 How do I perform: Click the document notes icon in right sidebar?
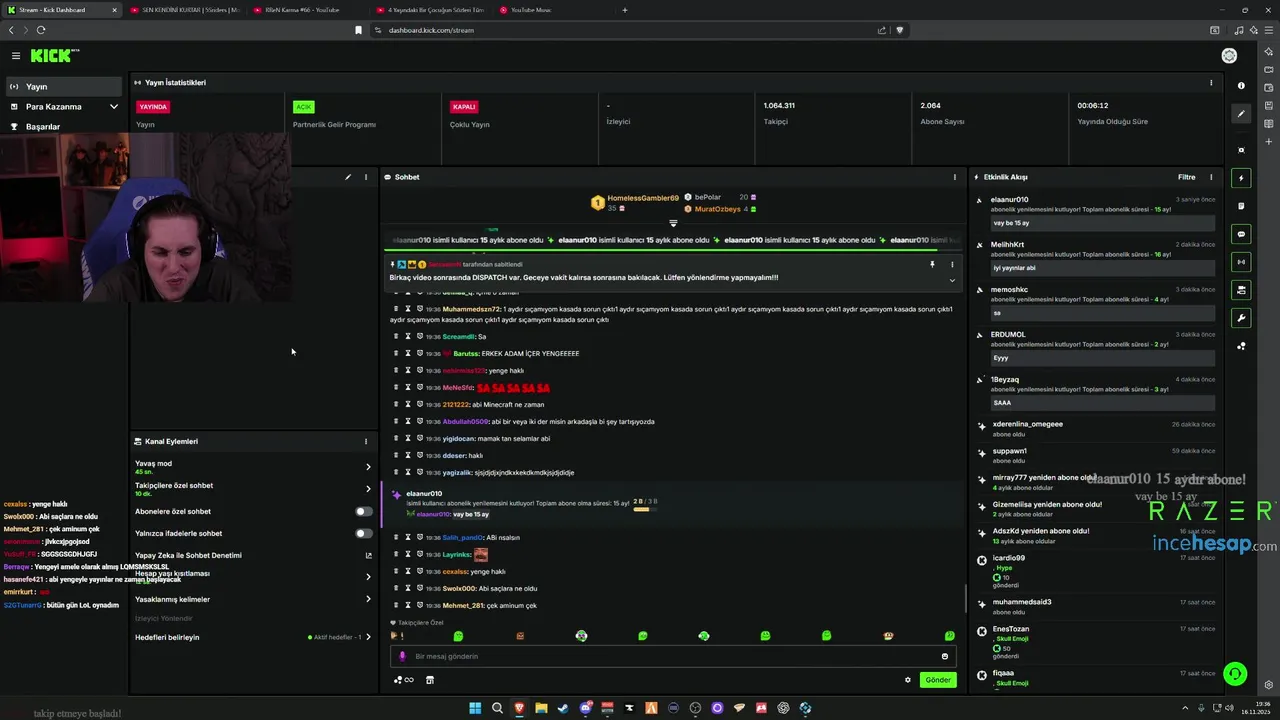pos(1241,206)
